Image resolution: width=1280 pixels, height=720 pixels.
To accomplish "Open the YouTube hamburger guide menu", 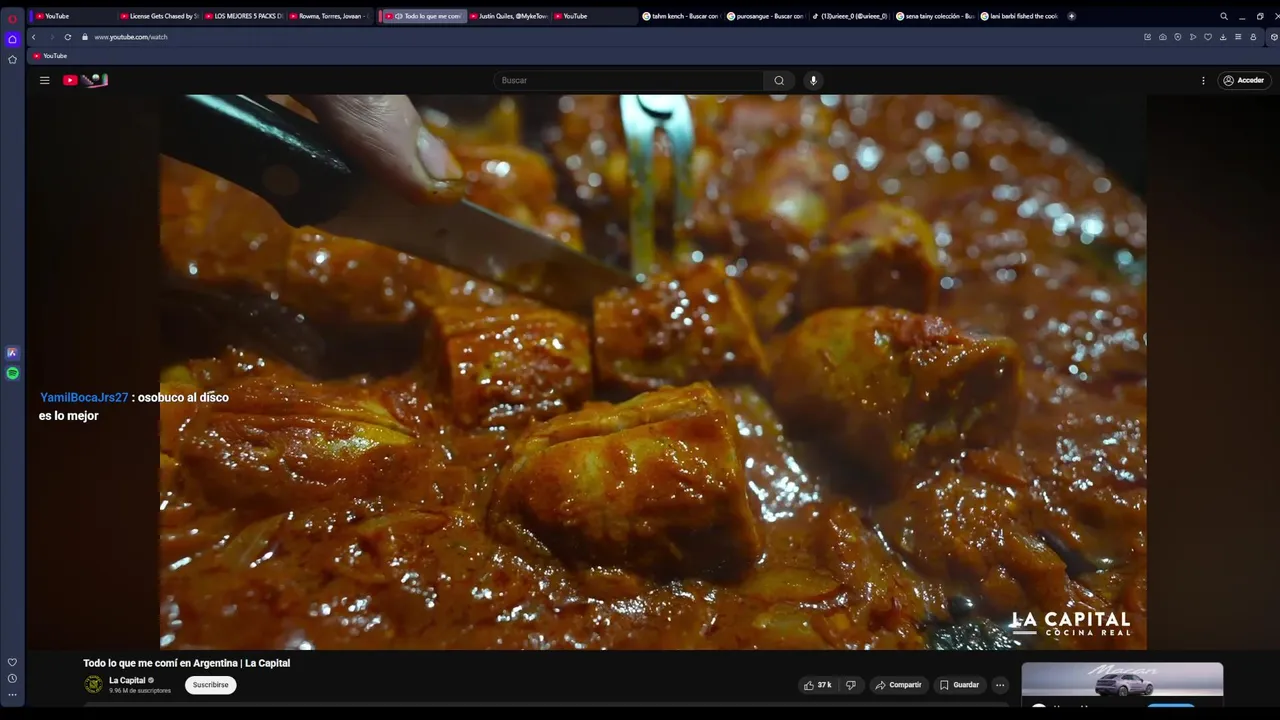I will point(44,80).
